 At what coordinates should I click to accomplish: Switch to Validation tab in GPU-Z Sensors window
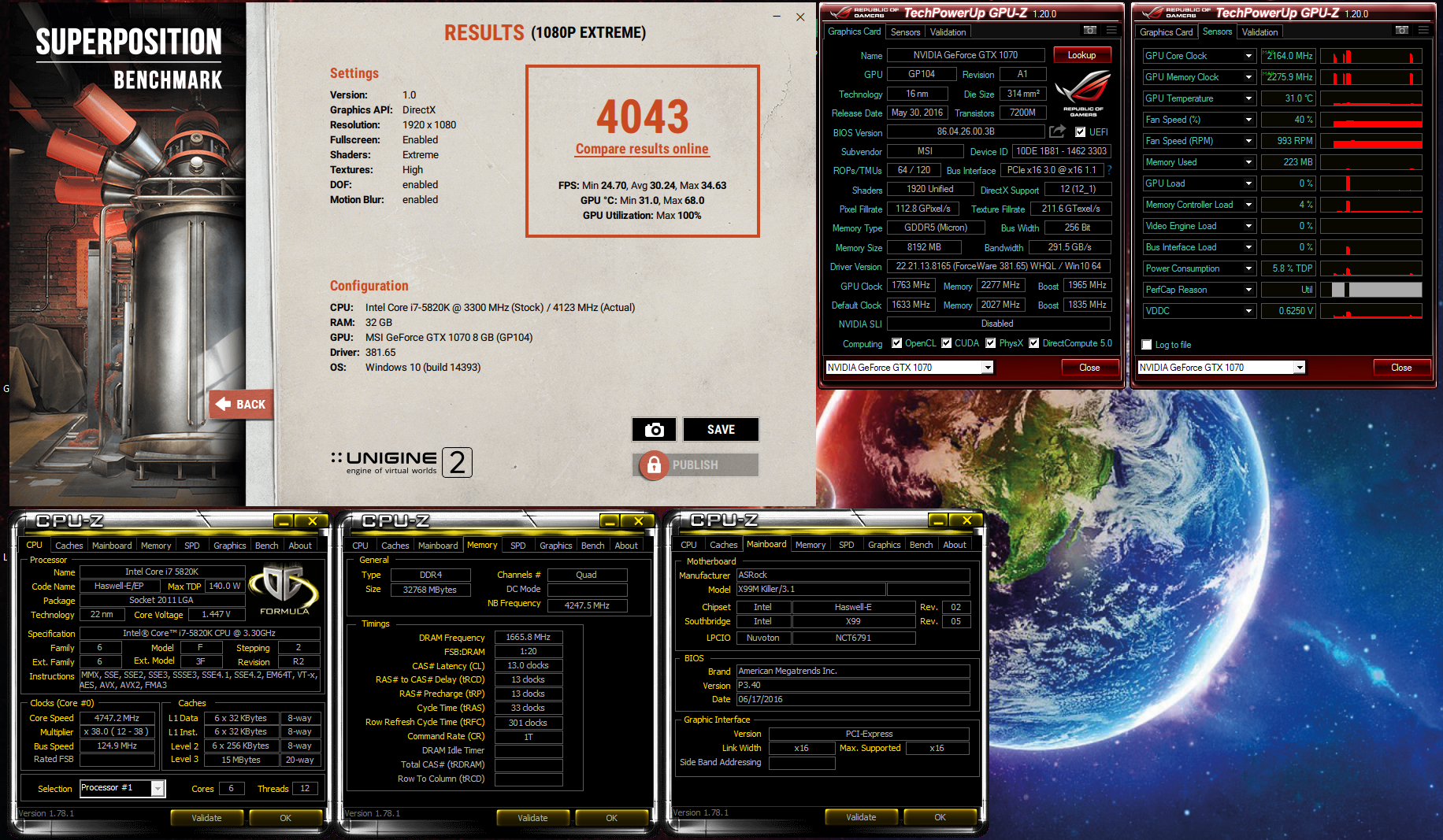coord(1259,32)
